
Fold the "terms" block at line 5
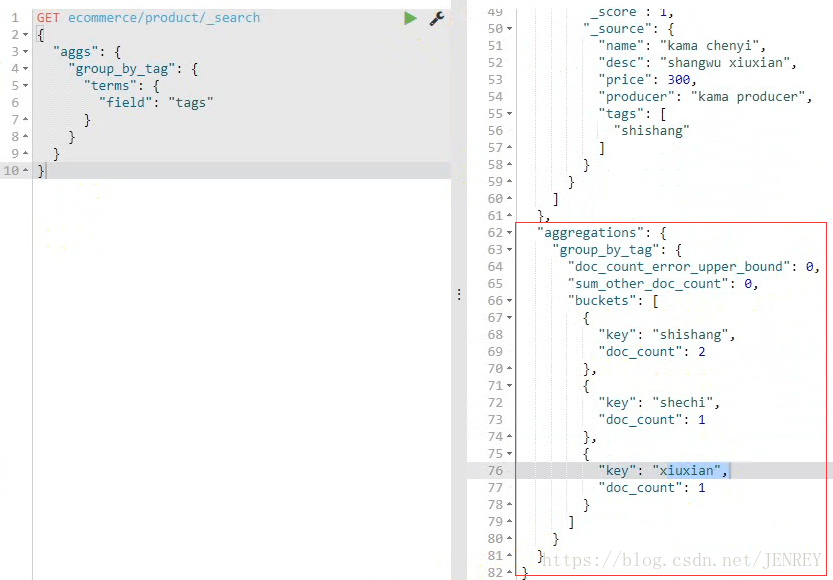26,86
